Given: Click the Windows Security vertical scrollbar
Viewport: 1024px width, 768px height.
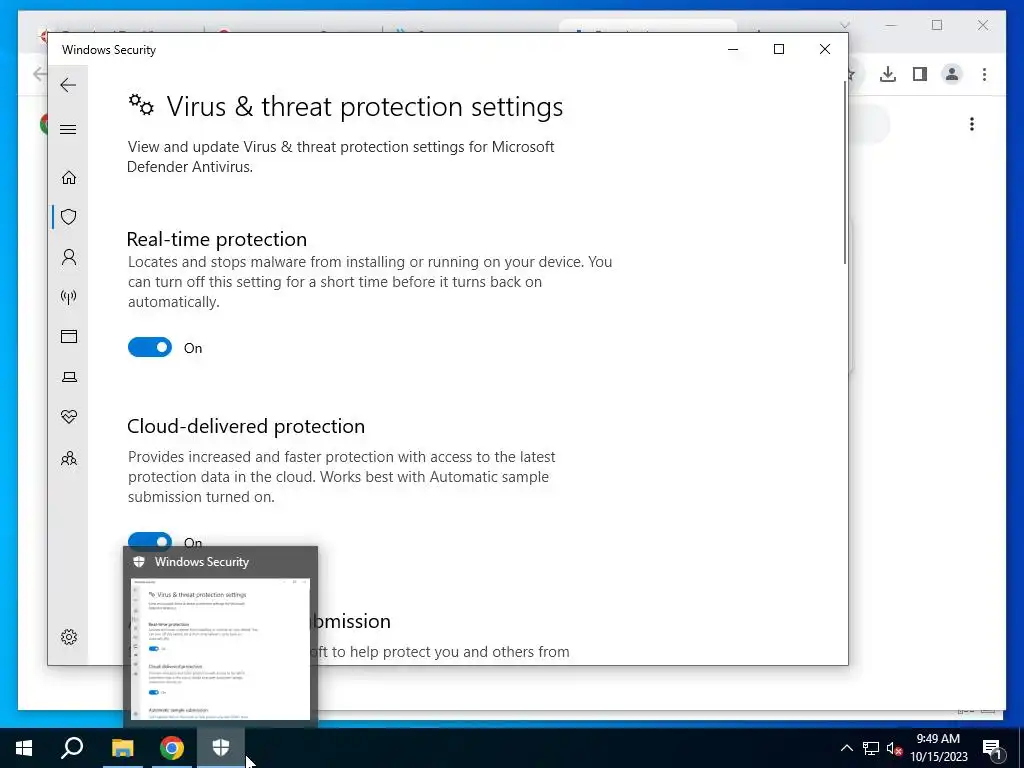Looking at the screenshot, I should coord(845,171).
